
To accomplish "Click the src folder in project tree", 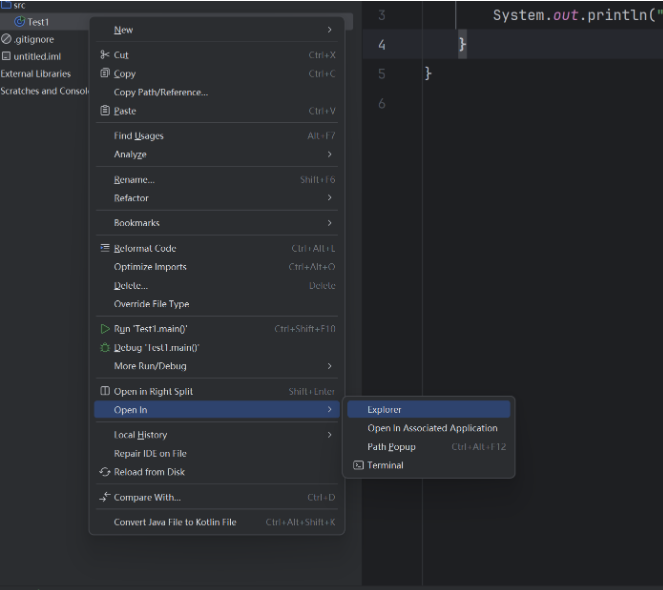I will 19,5.
